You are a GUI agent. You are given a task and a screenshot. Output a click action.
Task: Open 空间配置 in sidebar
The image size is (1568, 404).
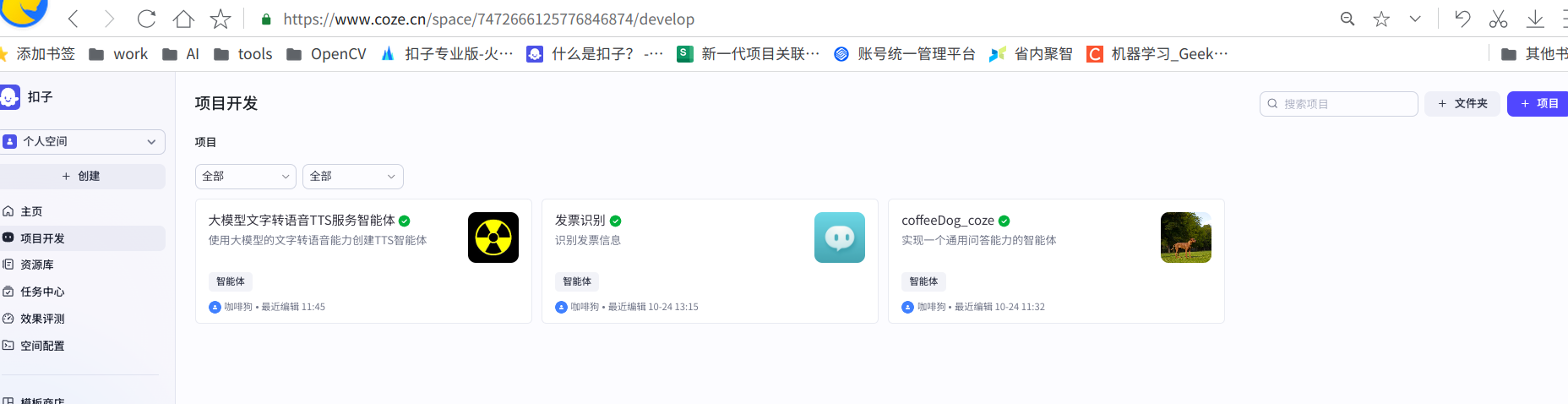pos(42,346)
